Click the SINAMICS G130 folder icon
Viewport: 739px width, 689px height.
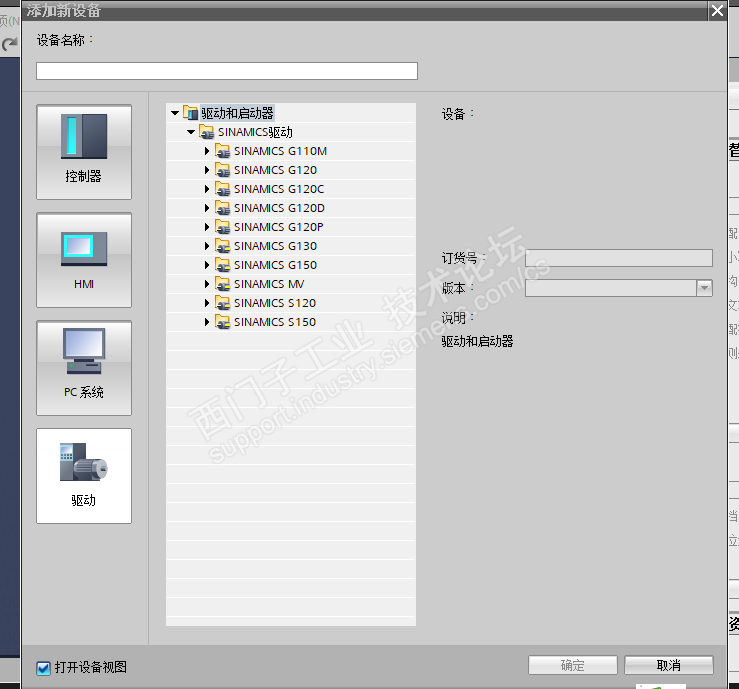pyautogui.click(x=222, y=246)
